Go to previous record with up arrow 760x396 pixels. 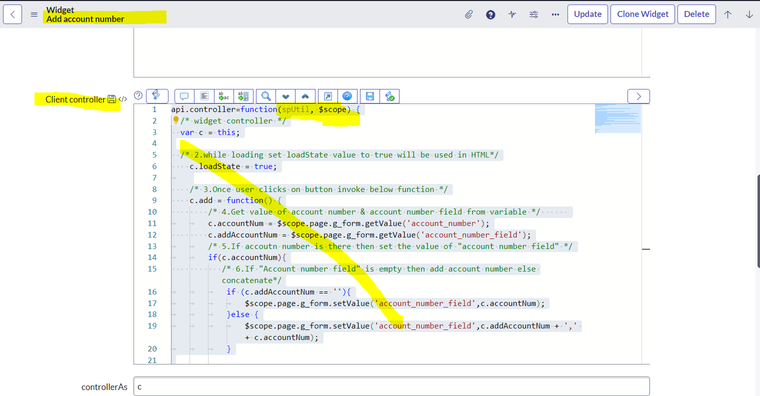728,15
